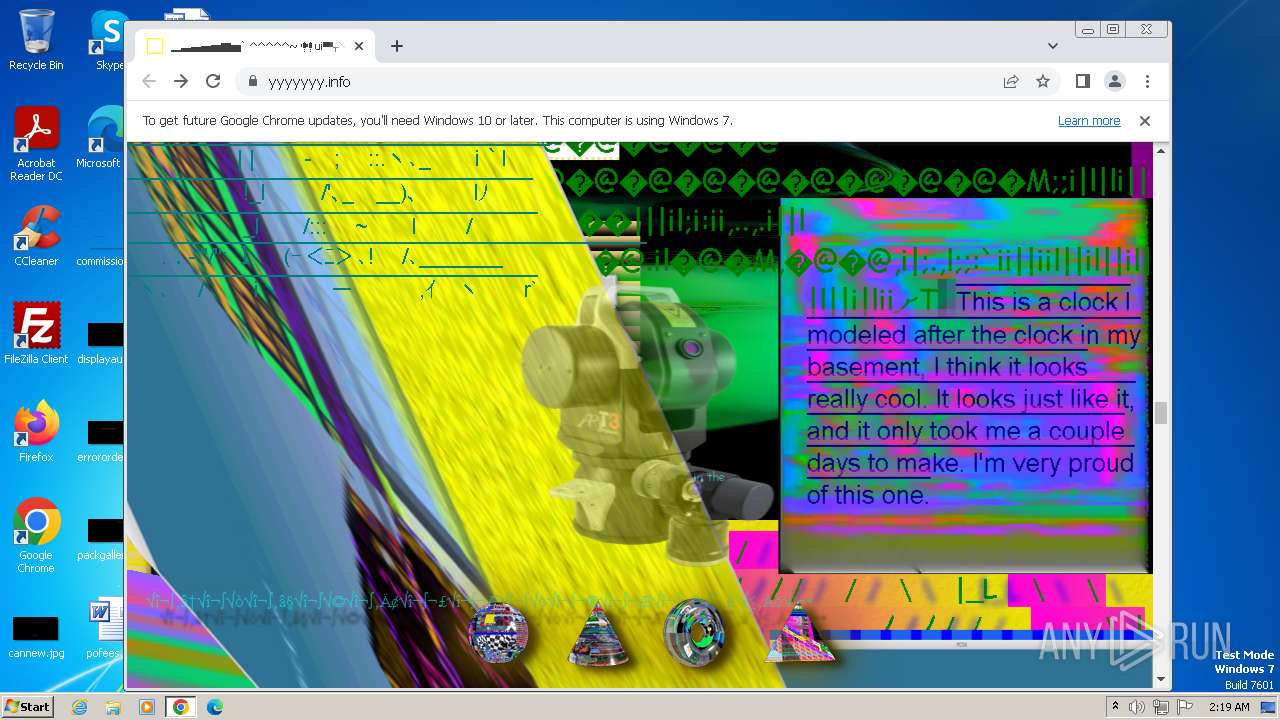1280x720 pixels.
Task: Click the network tray icon
Action: click(1160, 707)
